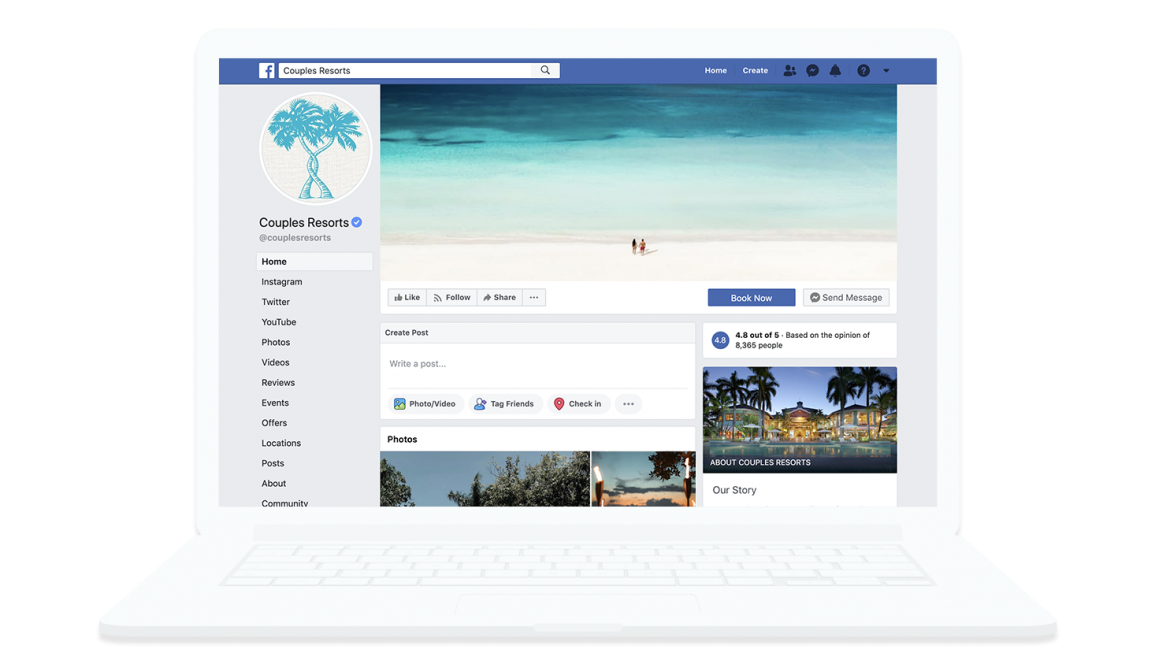
Task: Click Tag Friends in the composer
Action: coord(505,404)
